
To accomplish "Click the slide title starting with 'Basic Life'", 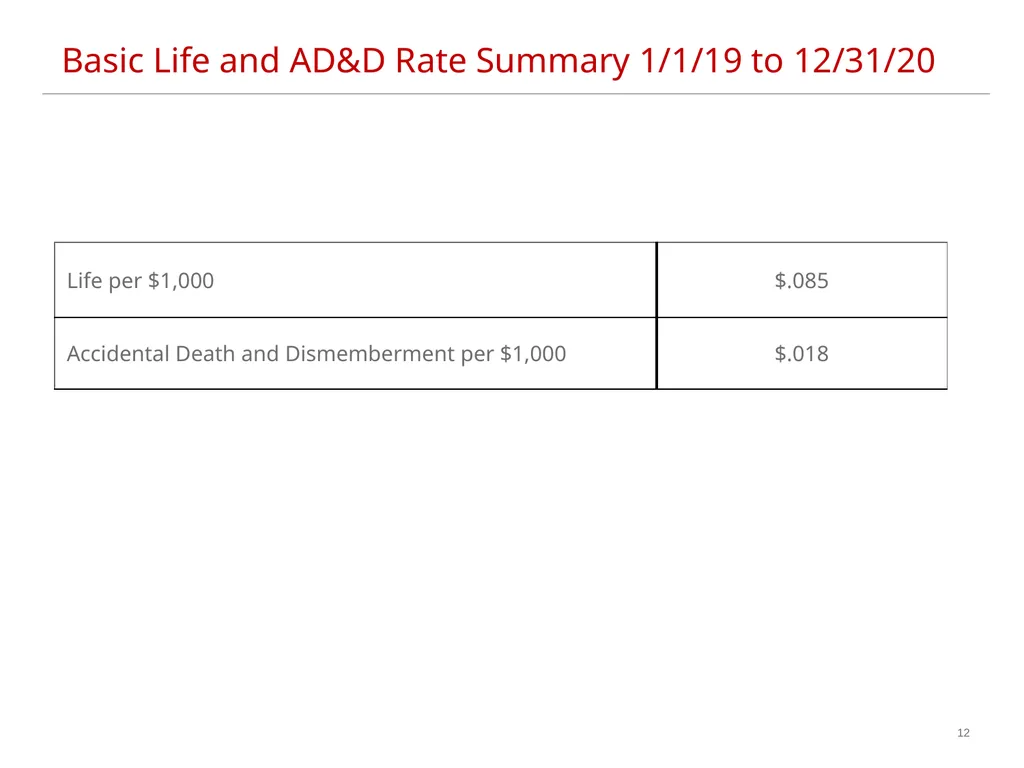I will [x=498, y=61].
